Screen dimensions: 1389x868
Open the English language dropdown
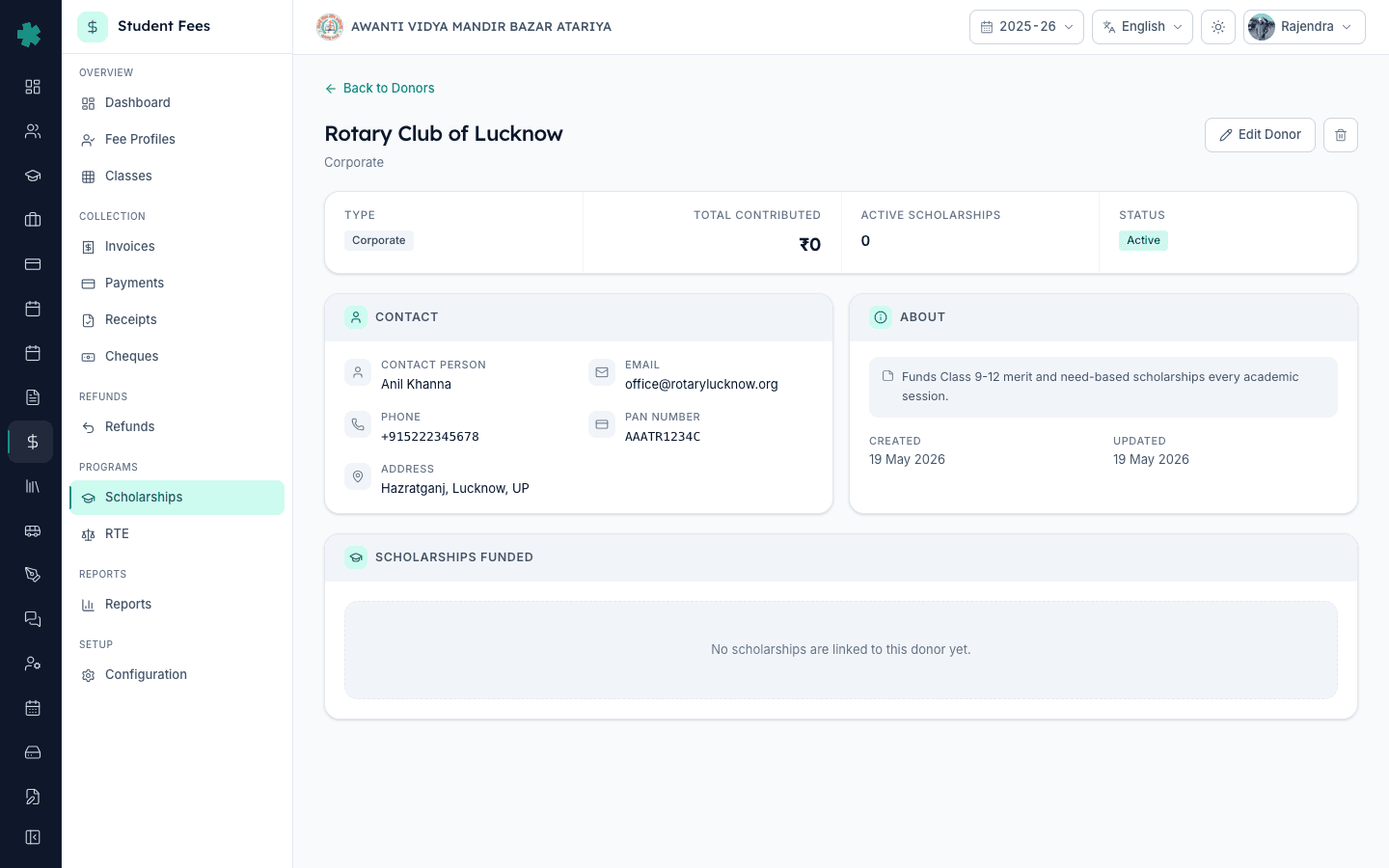pos(1142,27)
